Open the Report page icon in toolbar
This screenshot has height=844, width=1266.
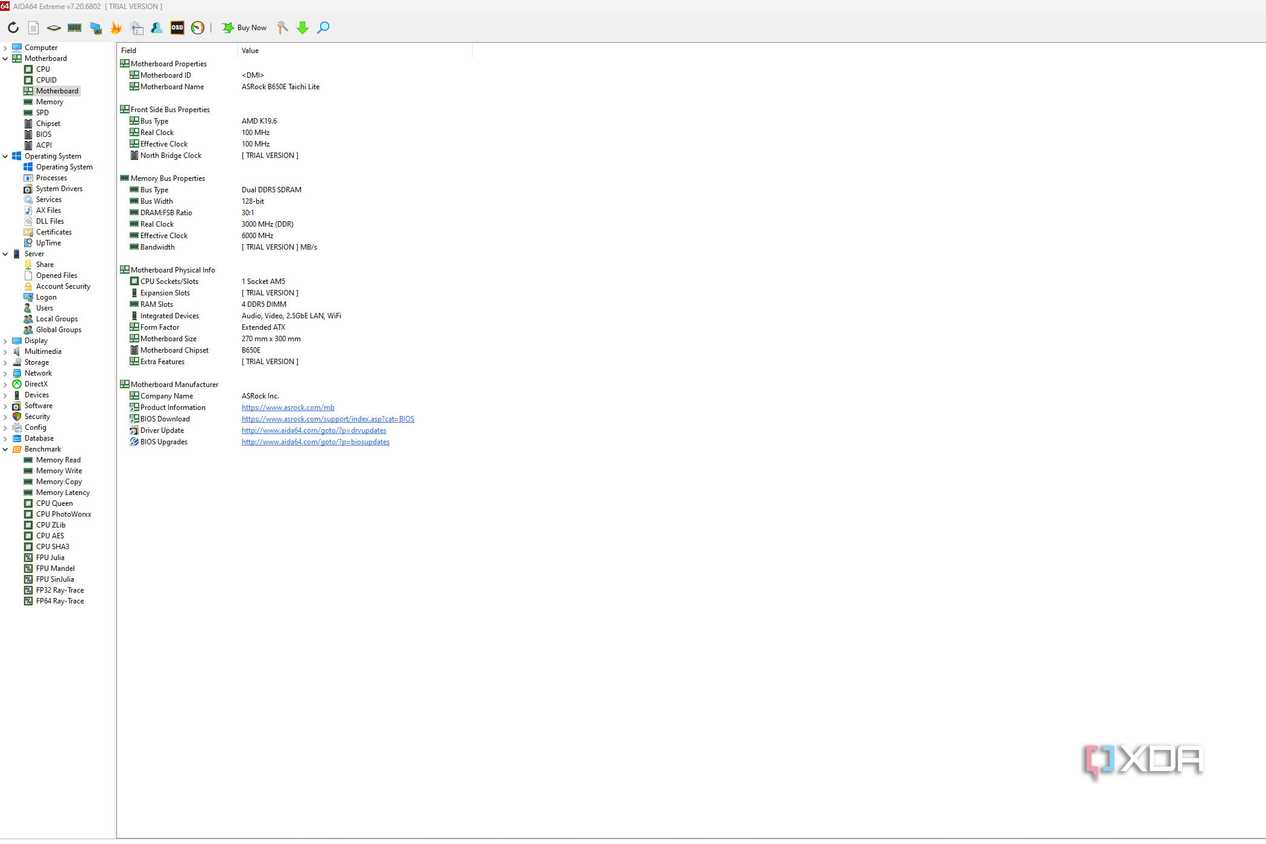[x=33, y=28]
